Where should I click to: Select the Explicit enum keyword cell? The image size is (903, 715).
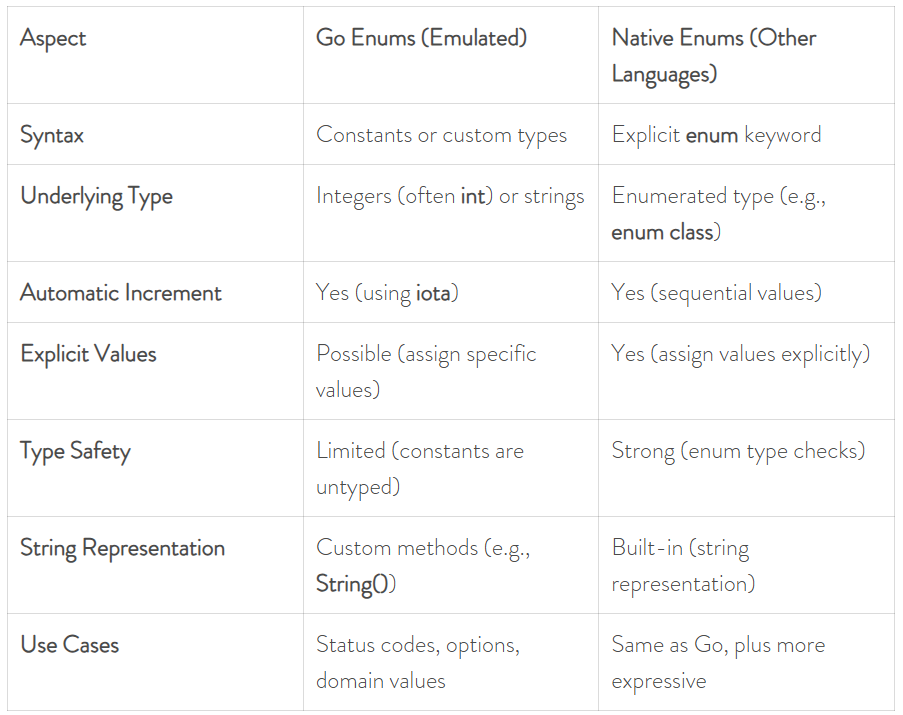point(746,134)
